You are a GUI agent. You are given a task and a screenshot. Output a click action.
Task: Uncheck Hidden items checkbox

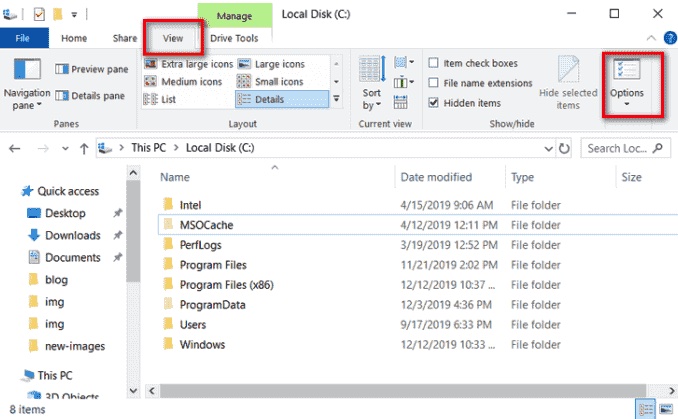click(x=433, y=102)
